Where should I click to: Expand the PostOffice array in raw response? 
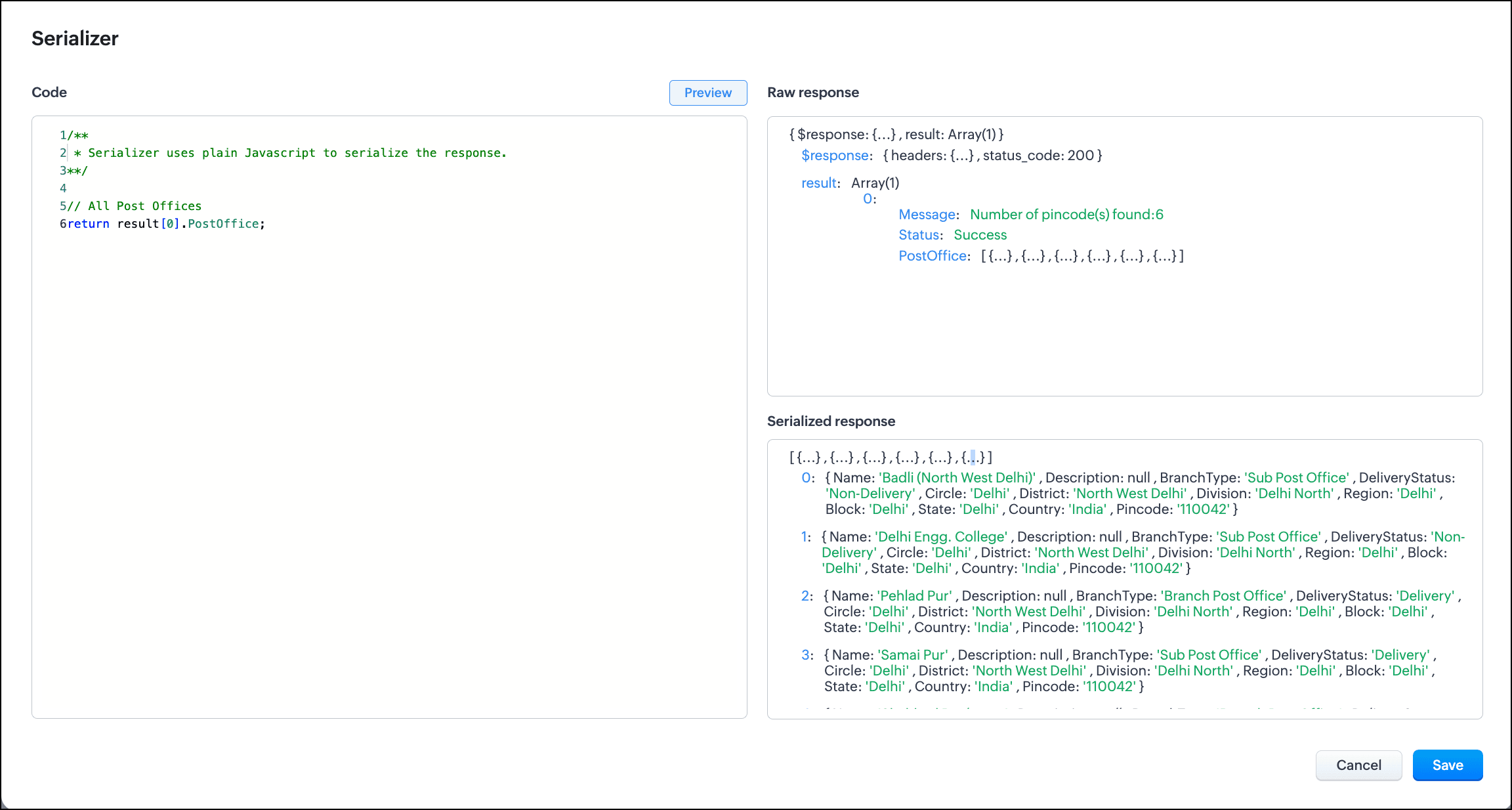click(x=933, y=256)
